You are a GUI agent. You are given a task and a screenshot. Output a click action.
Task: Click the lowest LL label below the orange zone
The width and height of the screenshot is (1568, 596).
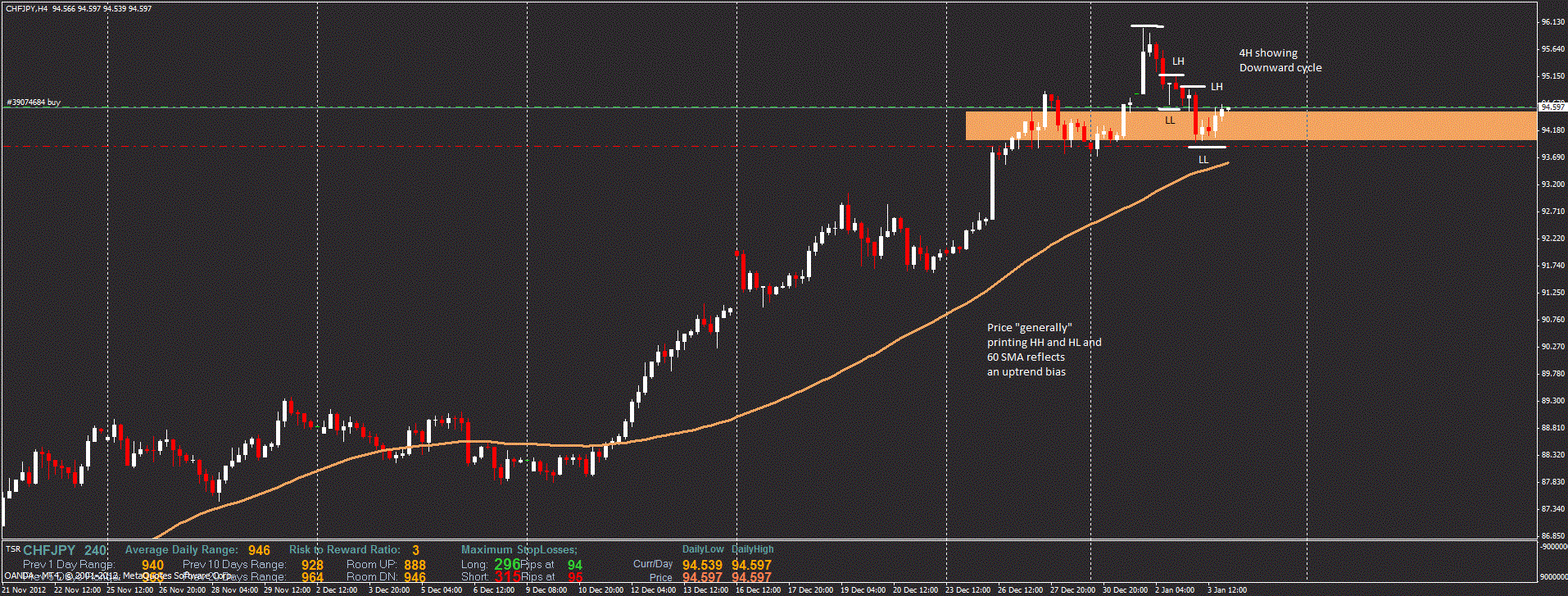click(x=1203, y=160)
